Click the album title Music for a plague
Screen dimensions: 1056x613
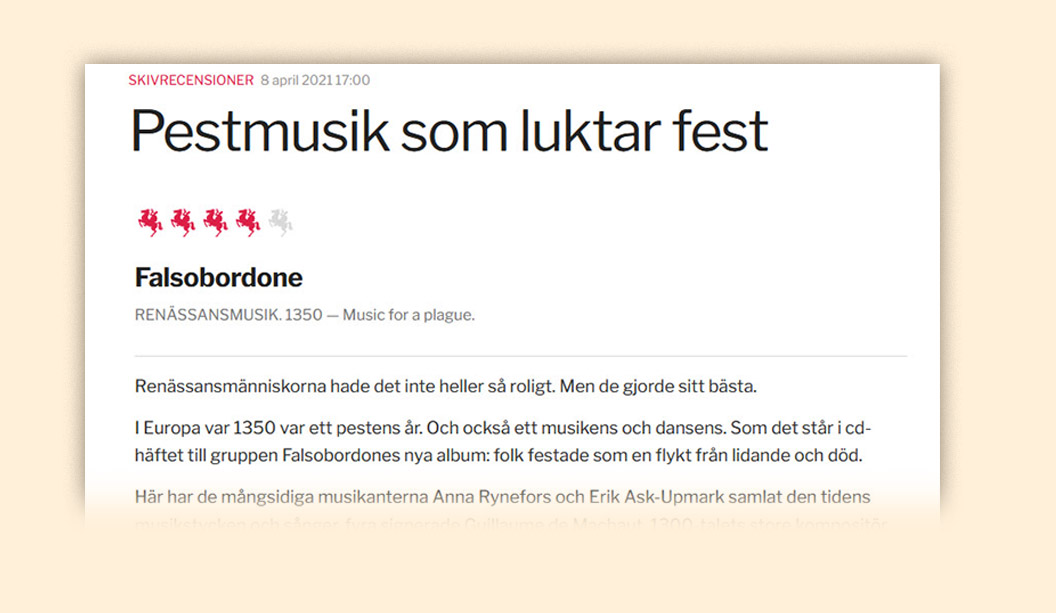[x=408, y=315]
